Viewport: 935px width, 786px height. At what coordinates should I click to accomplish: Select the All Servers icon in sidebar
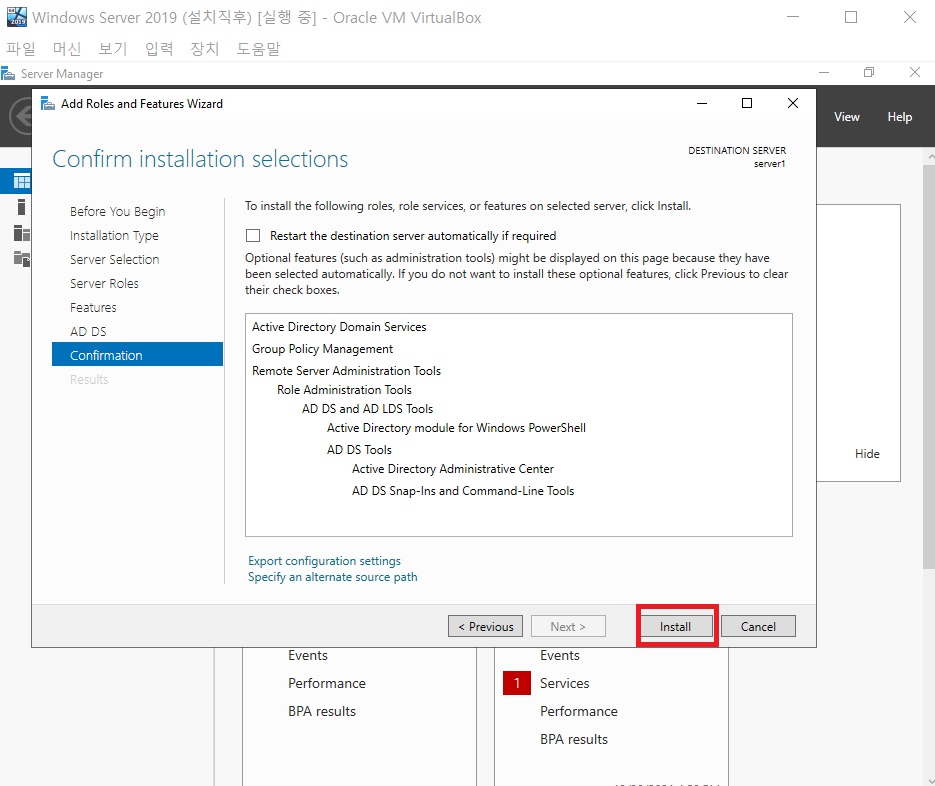[21, 233]
